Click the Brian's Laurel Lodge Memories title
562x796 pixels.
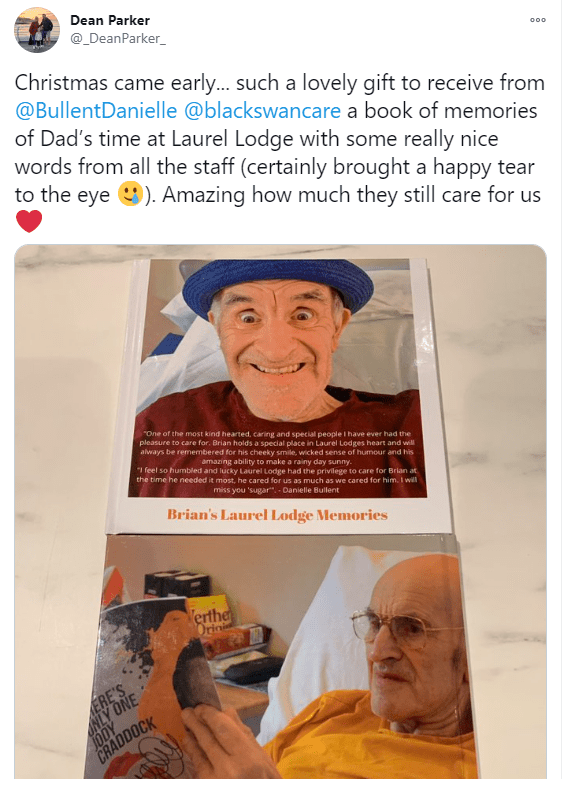coord(277,515)
